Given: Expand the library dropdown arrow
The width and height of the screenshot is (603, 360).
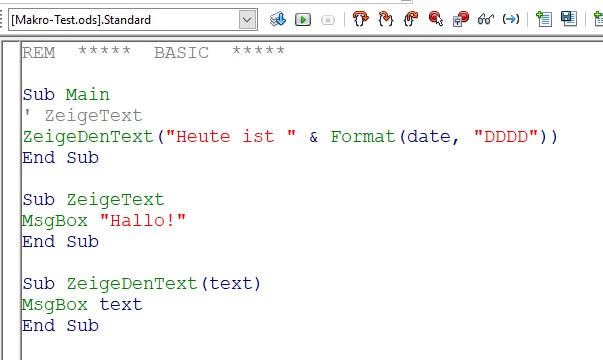Looking at the screenshot, I should 247,20.
